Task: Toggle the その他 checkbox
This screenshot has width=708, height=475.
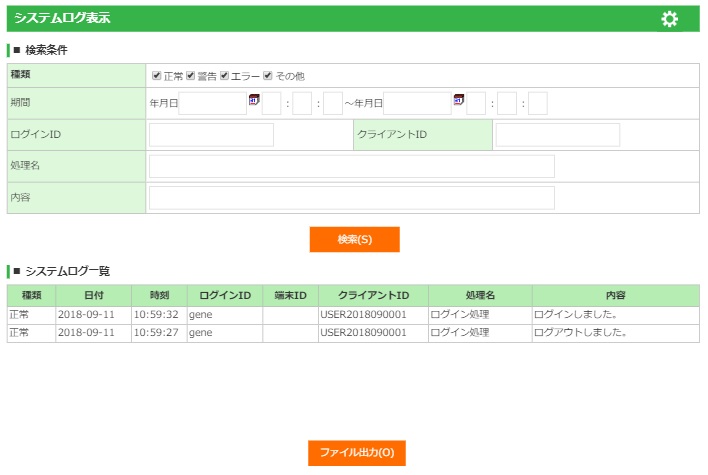Action: click(x=268, y=76)
